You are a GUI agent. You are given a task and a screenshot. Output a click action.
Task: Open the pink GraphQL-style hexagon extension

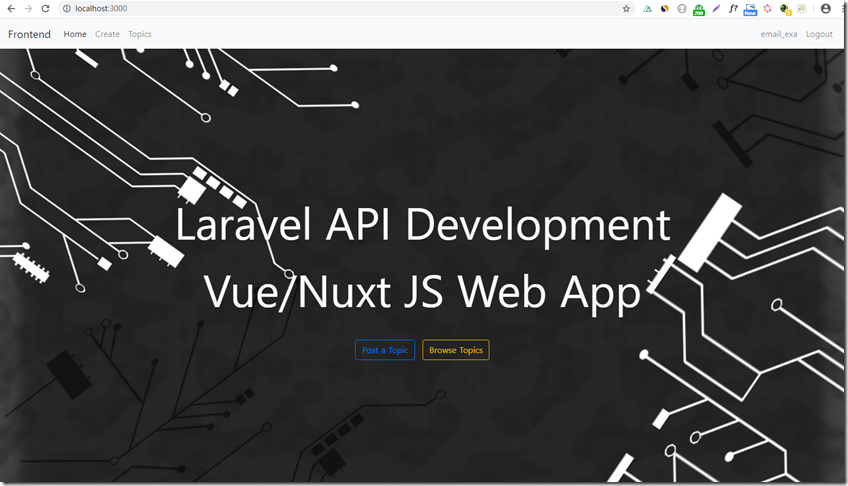tap(767, 9)
